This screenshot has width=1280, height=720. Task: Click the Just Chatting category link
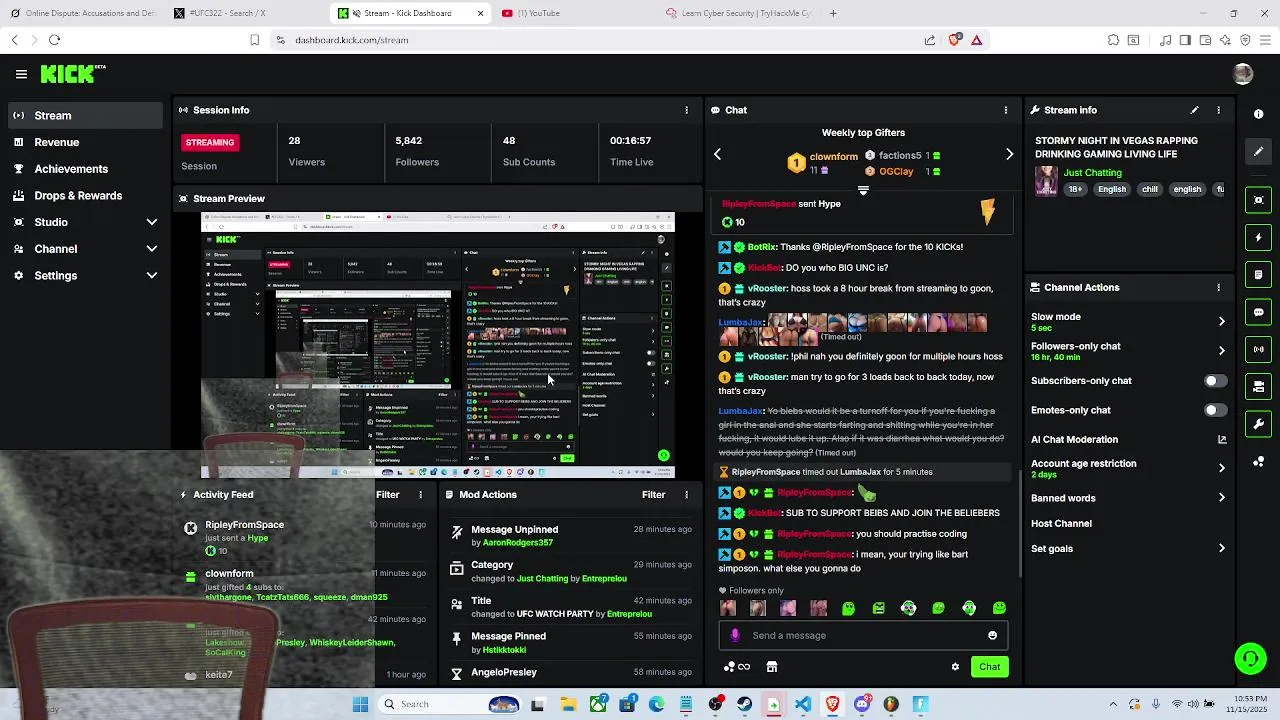pos(1092,172)
